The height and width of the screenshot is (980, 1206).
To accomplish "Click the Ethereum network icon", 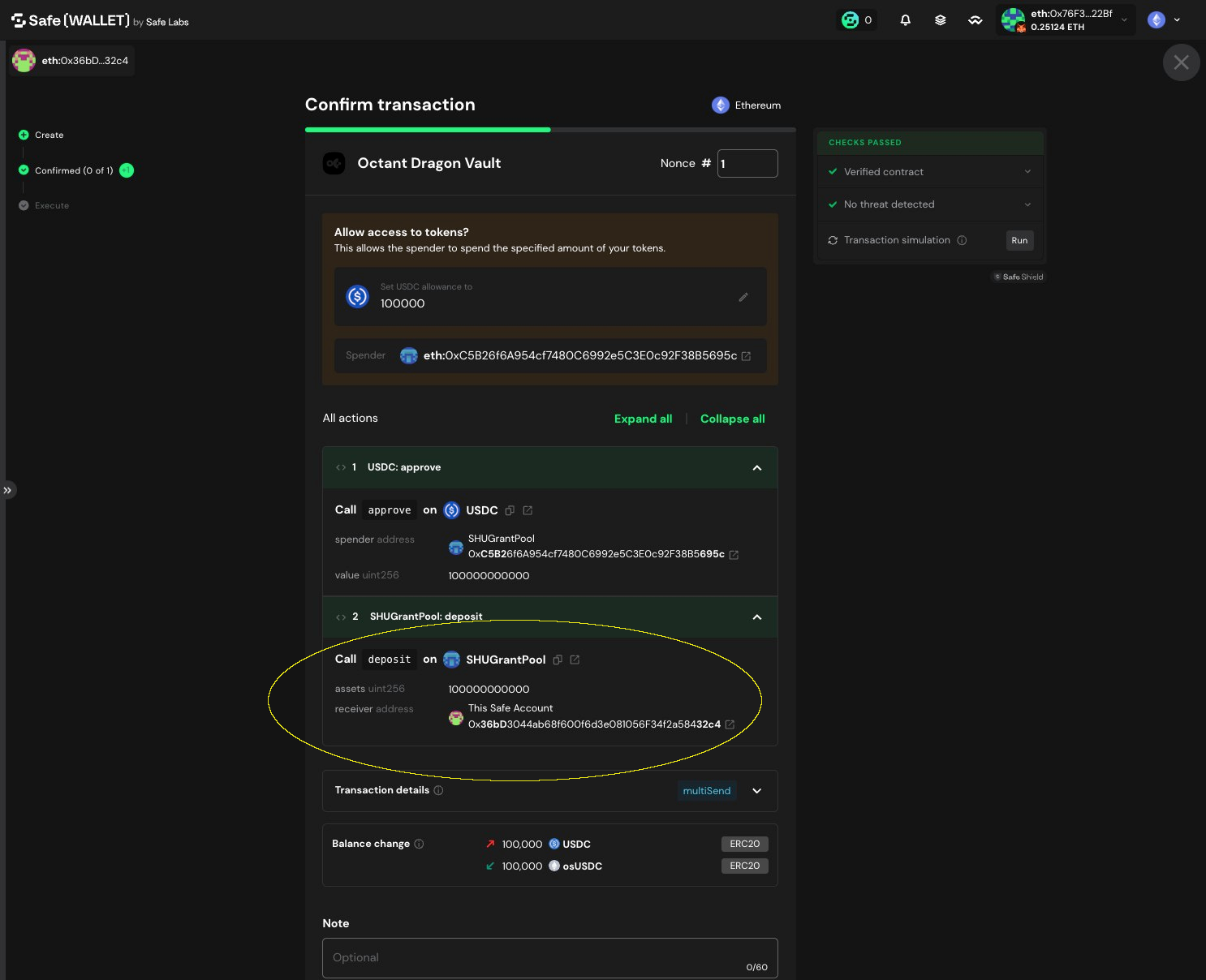I will (x=720, y=105).
